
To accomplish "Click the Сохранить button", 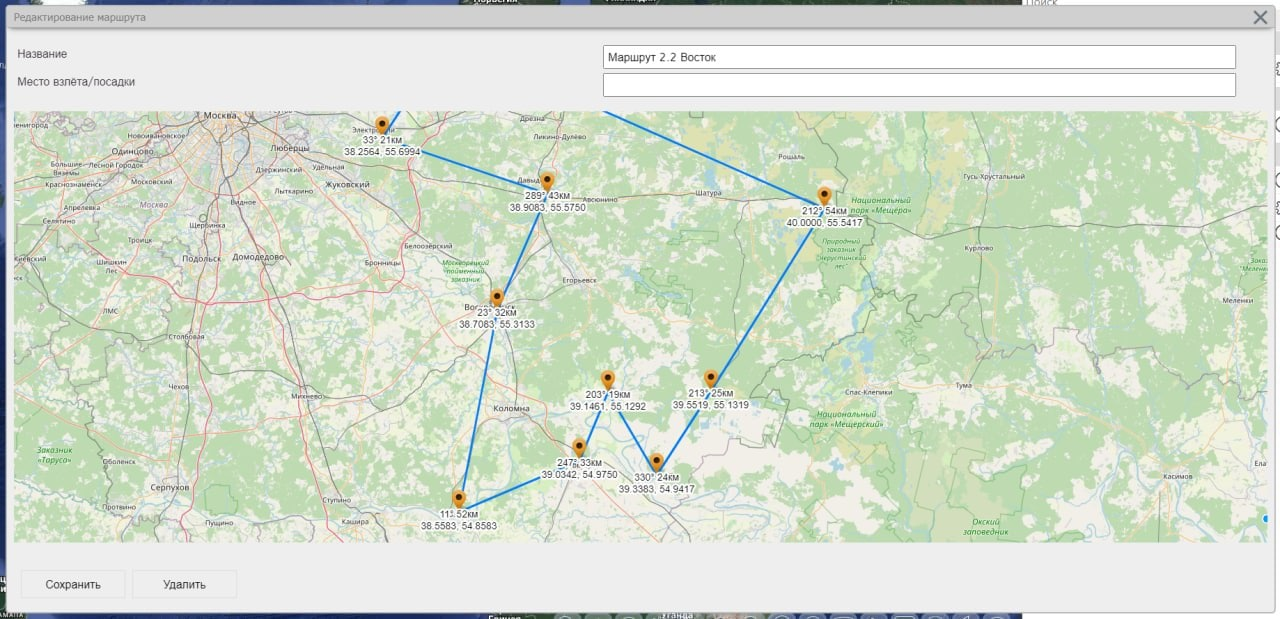I will [73, 584].
